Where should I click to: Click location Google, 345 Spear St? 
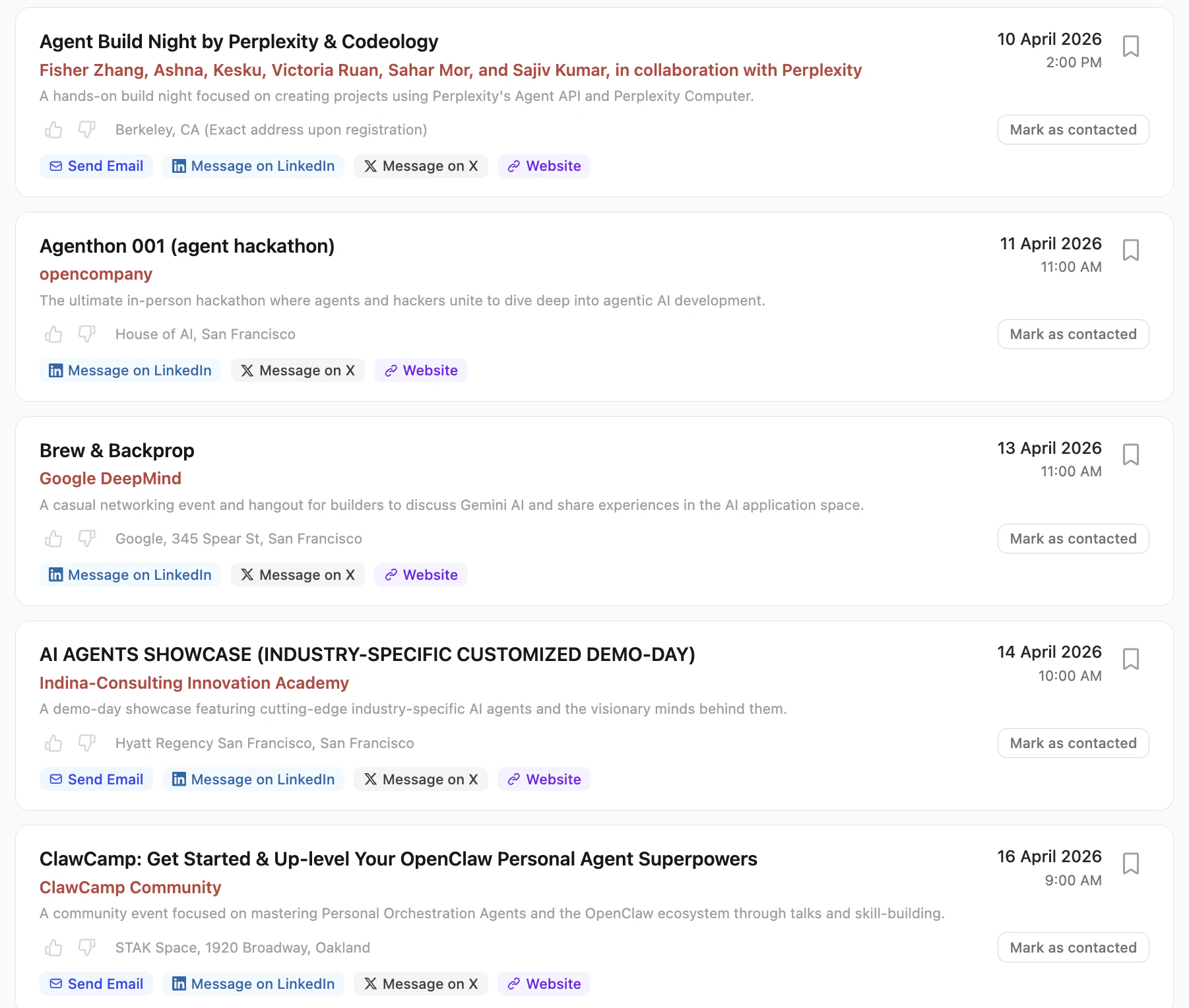pyautogui.click(x=239, y=539)
